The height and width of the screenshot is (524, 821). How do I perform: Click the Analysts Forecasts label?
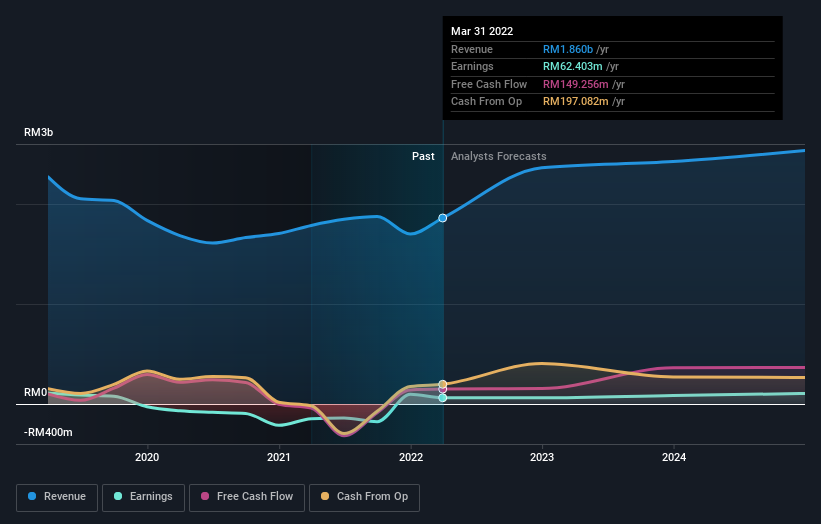[x=498, y=156]
